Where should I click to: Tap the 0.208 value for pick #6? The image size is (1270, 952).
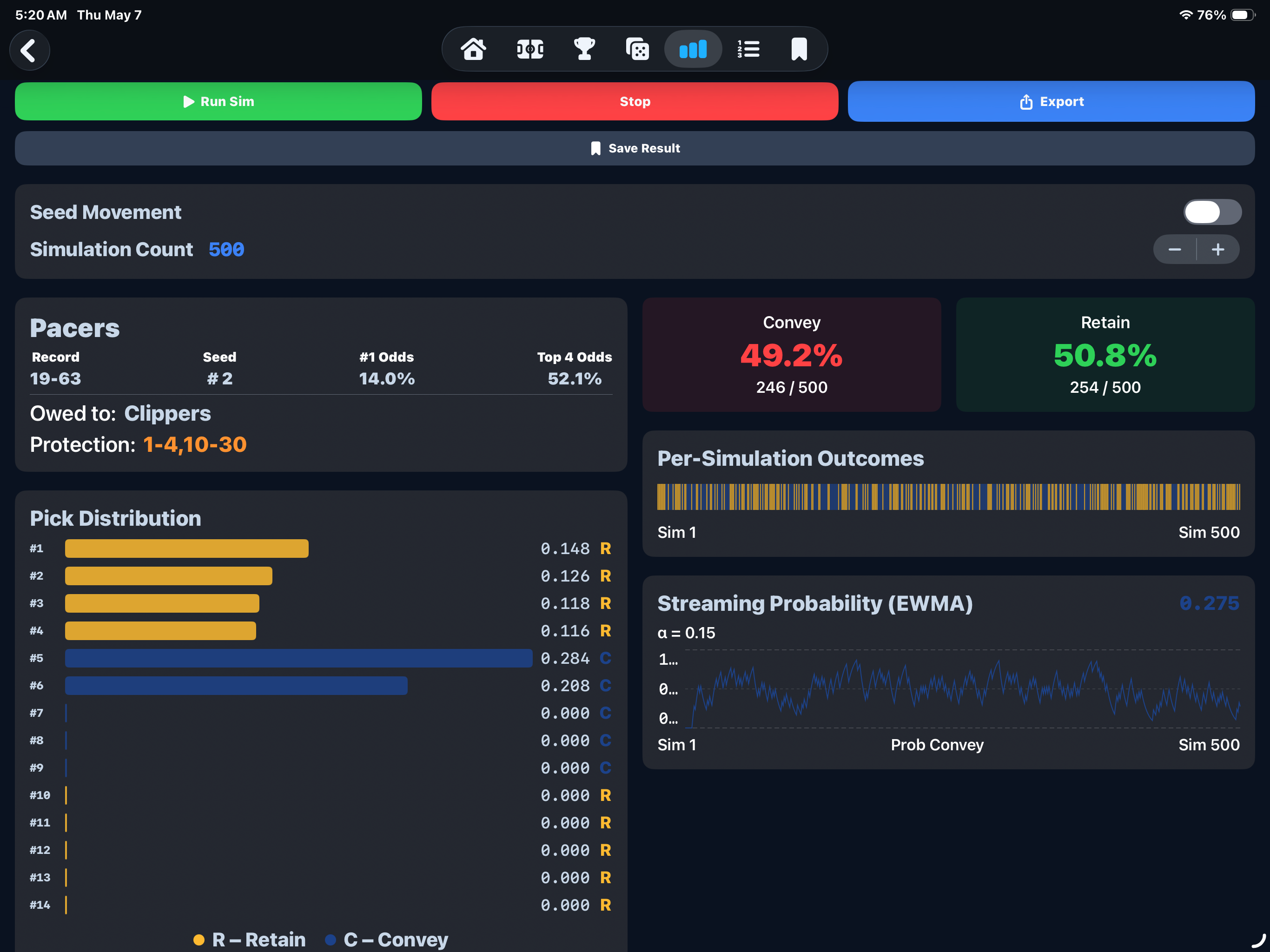(565, 686)
